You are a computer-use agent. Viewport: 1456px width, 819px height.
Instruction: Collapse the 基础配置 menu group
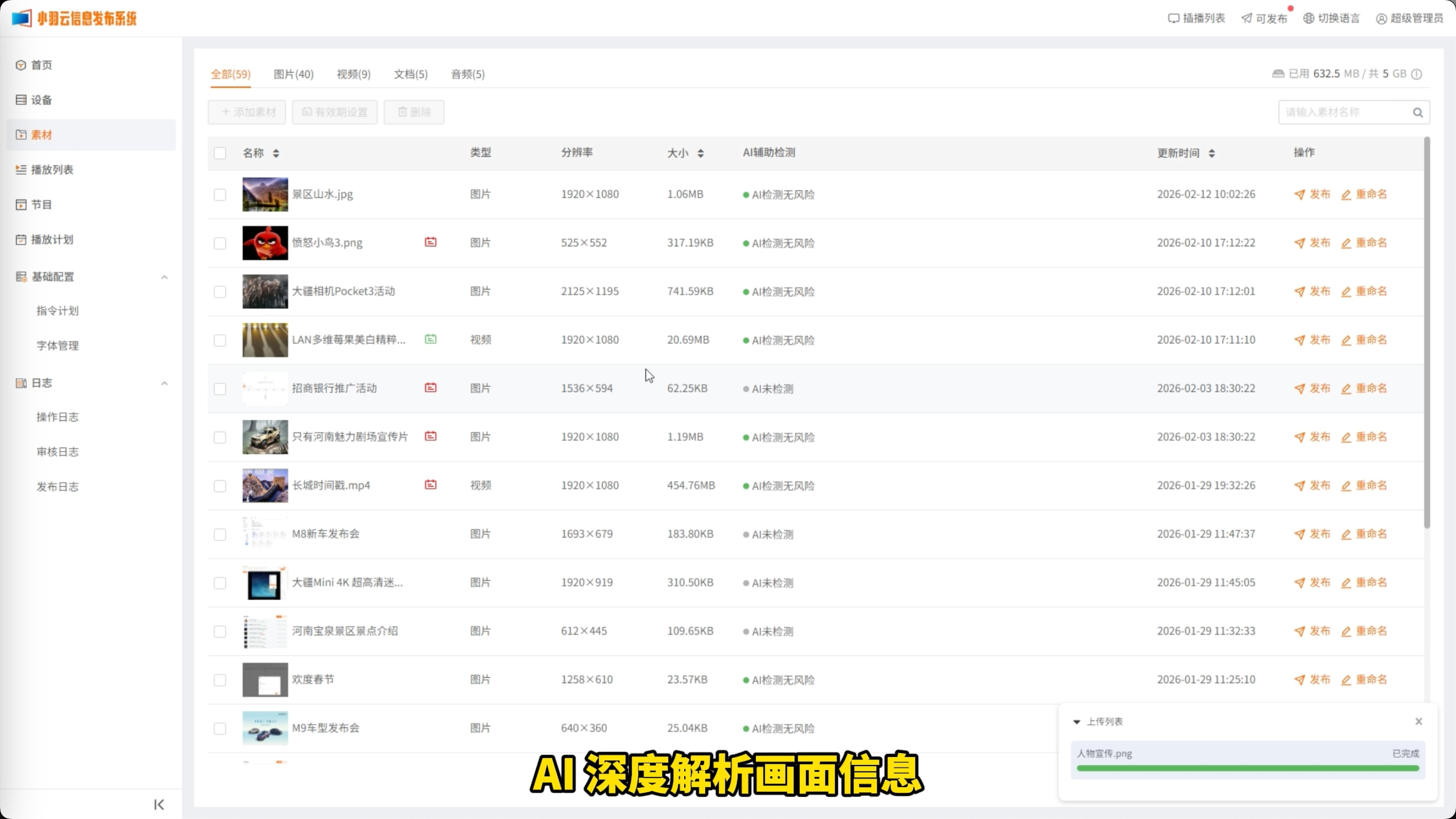point(164,277)
